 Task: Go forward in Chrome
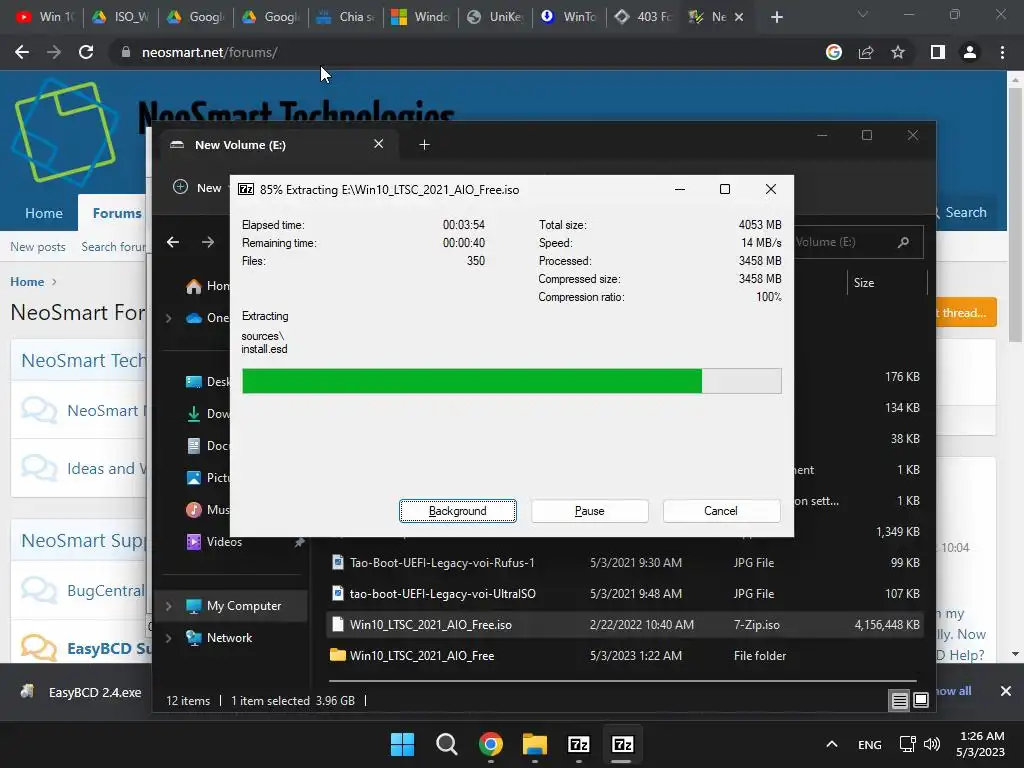54,52
